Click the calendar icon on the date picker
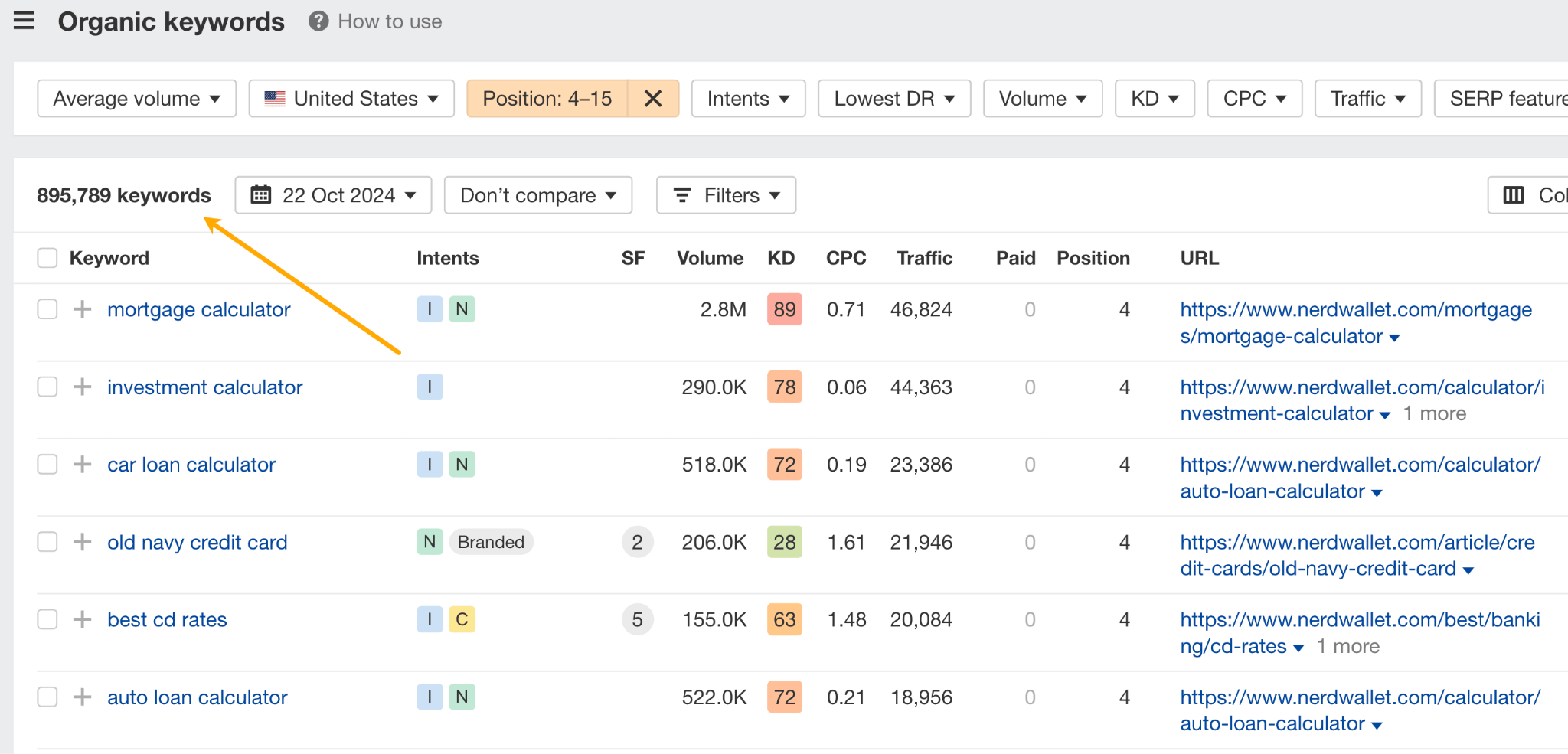 [261, 195]
